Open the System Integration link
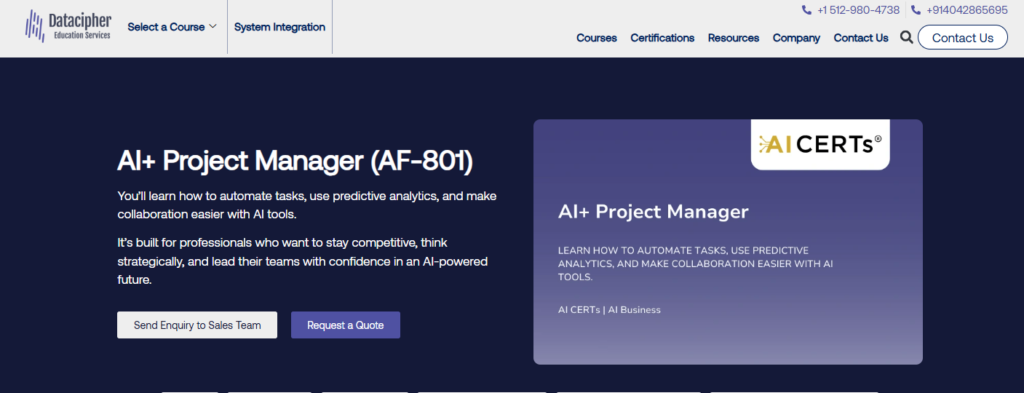This screenshot has height=393, width=1024. (280, 27)
